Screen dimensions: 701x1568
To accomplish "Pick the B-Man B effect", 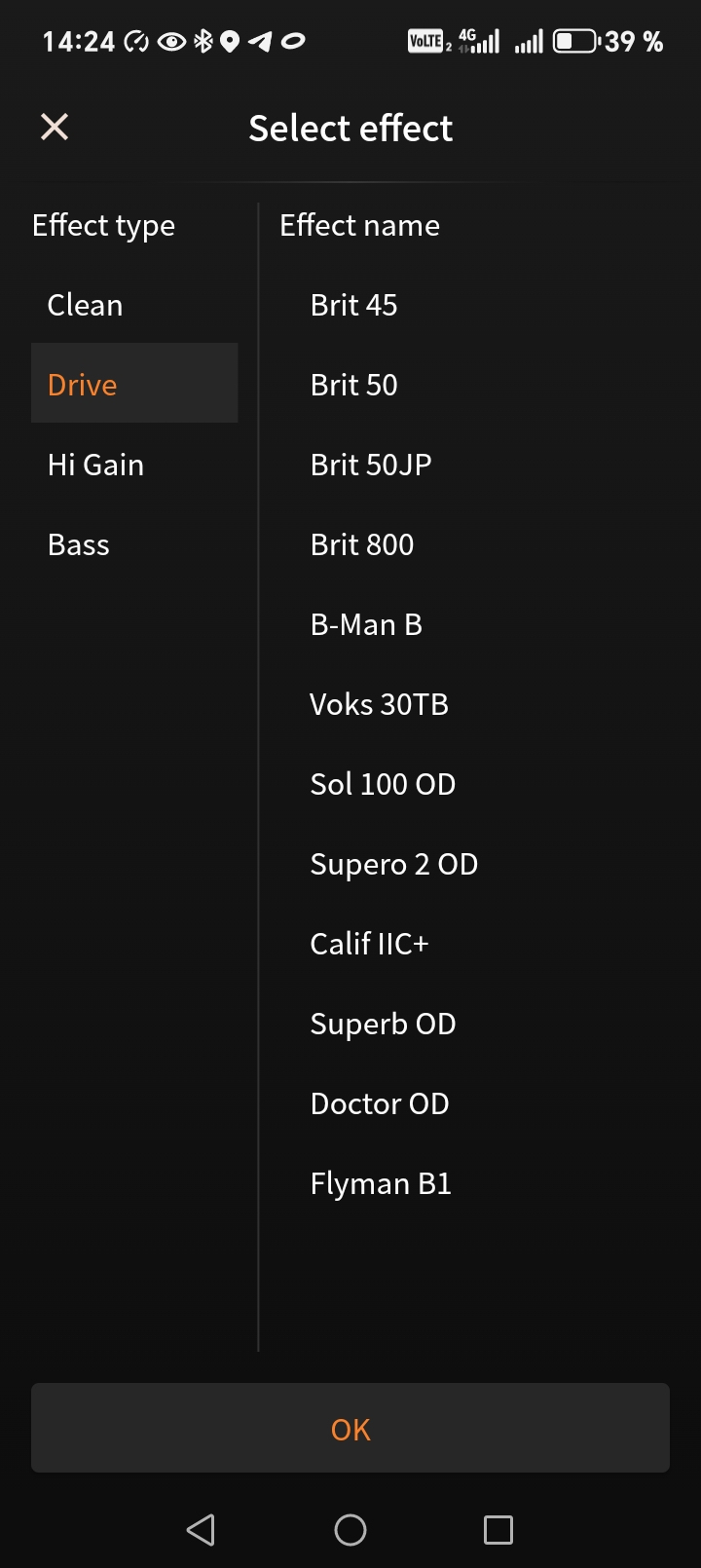I will 366,624.
